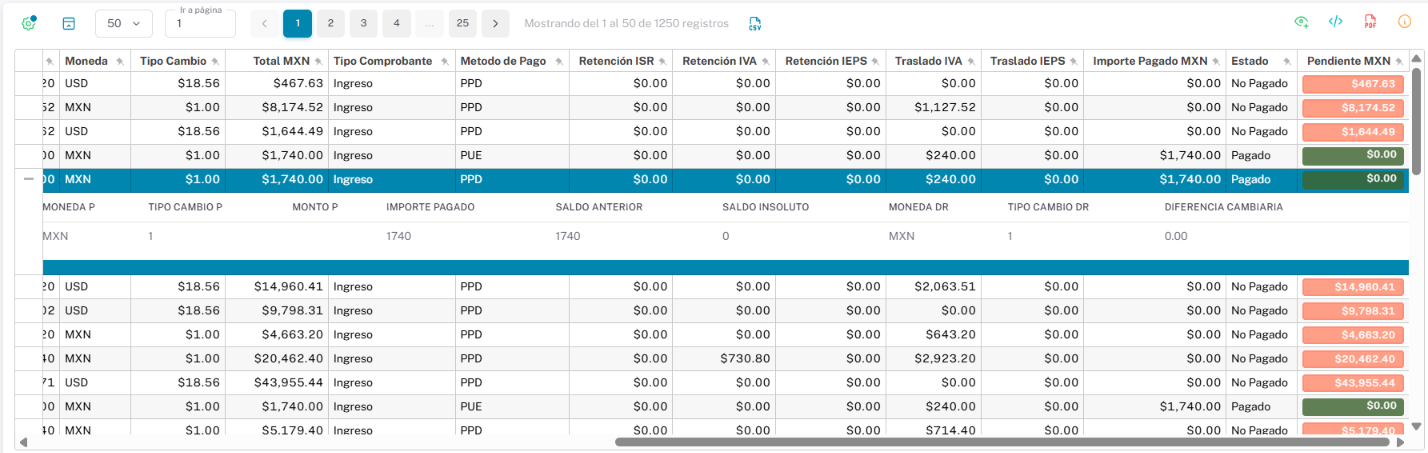Open the 50 rows-per-page dropdown
This screenshot has height=453, width=1428.
(124, 23)
